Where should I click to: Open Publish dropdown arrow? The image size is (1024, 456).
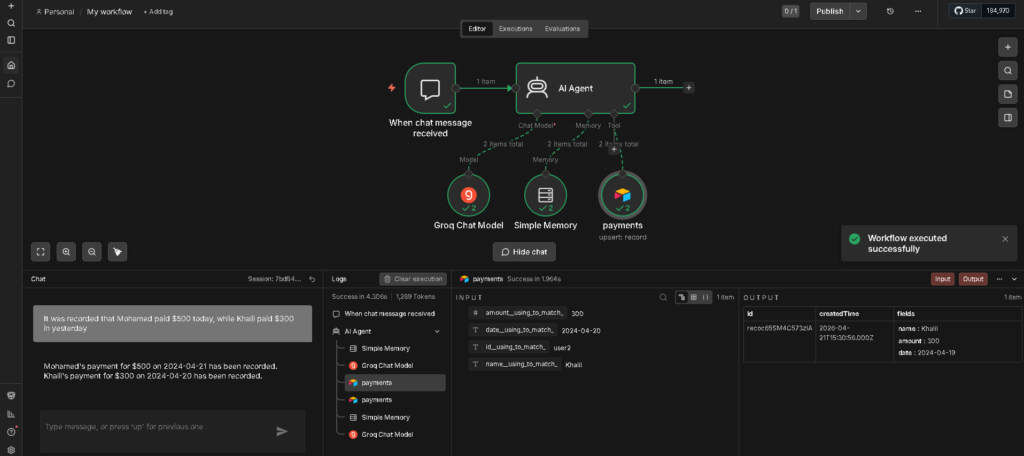[858, 11]
